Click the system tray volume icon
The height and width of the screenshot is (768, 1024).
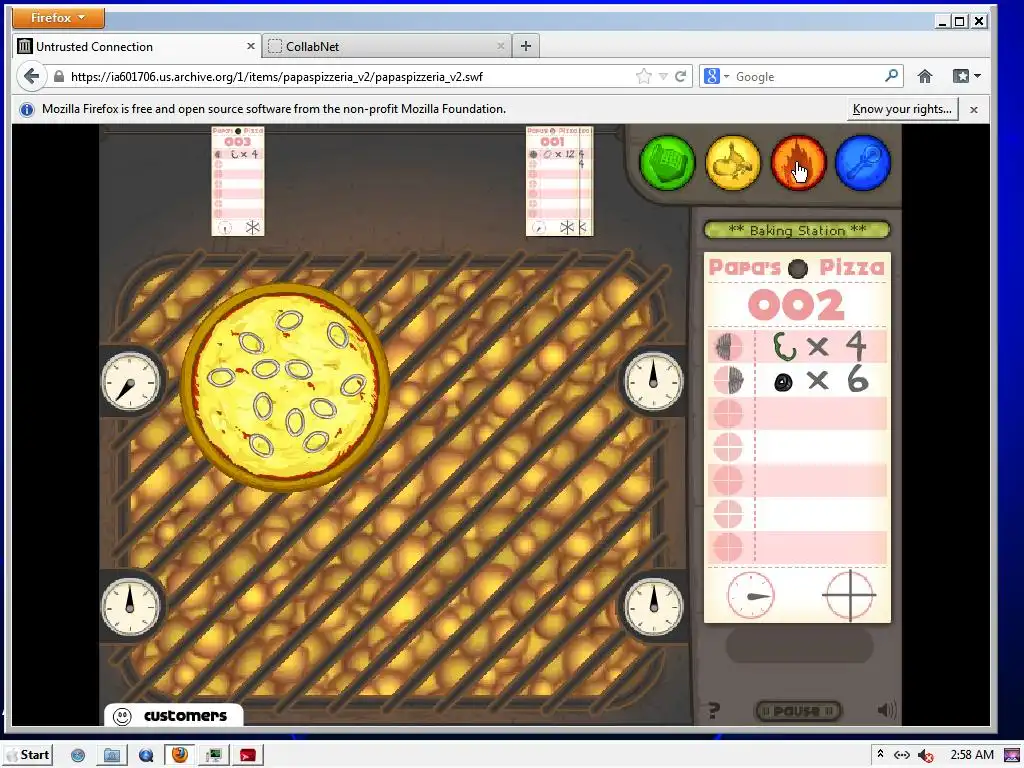click(925, 755)
